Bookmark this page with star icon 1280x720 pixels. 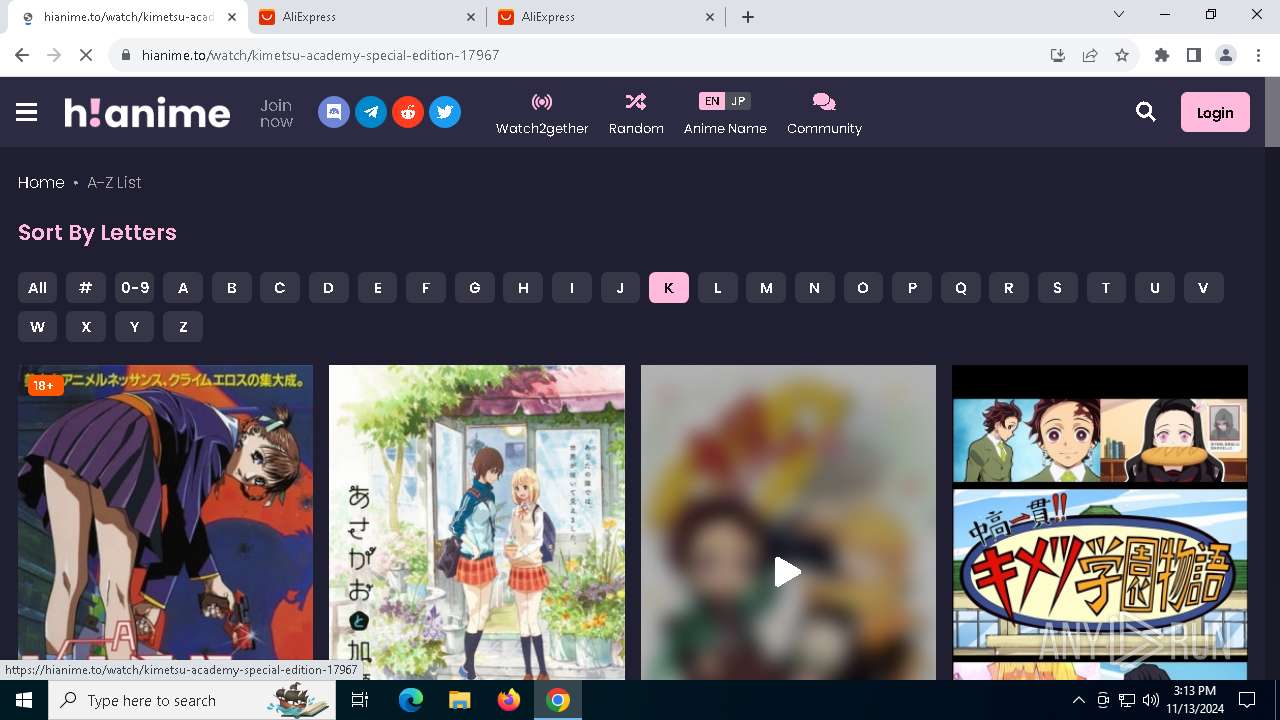(x=1122, y=55)
